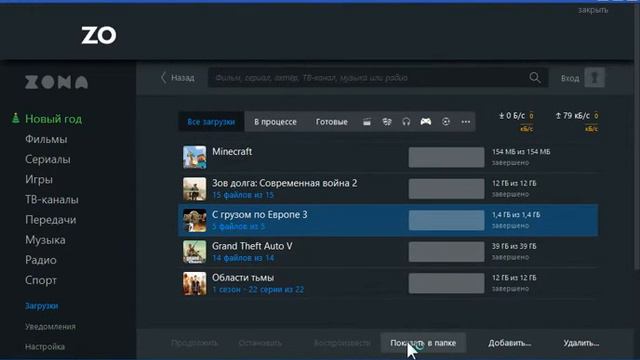
Task: Click 154 МБ из 154 МБ size text
Action: coord(521,152)
